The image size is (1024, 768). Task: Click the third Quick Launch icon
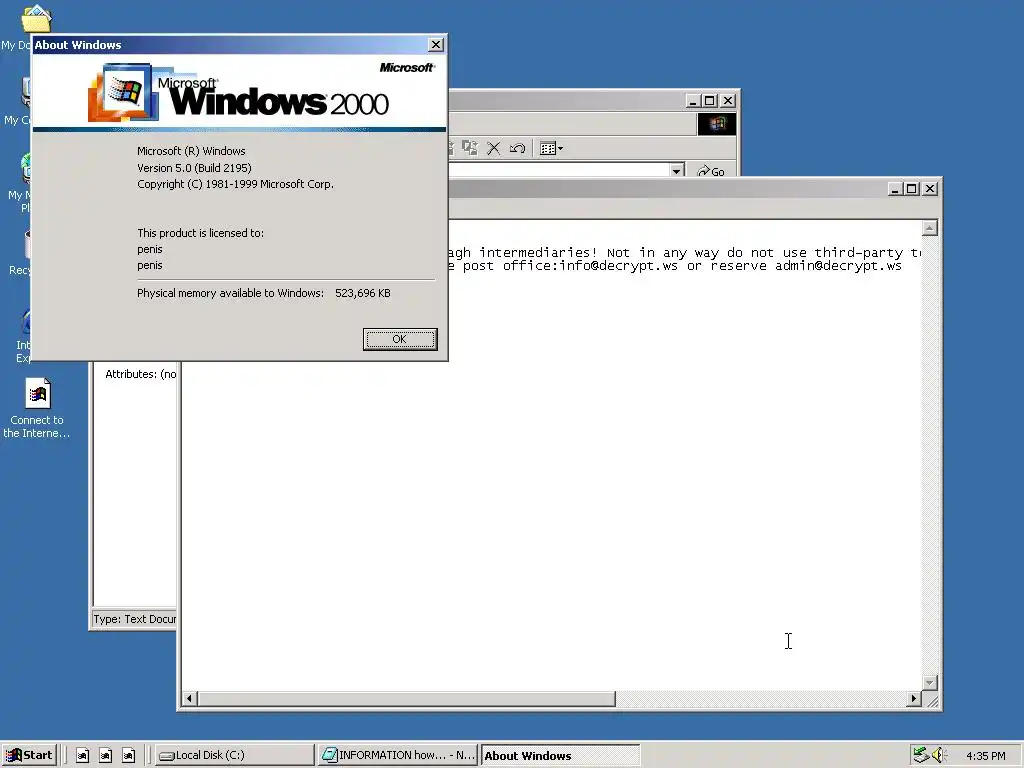coord(129,756)
